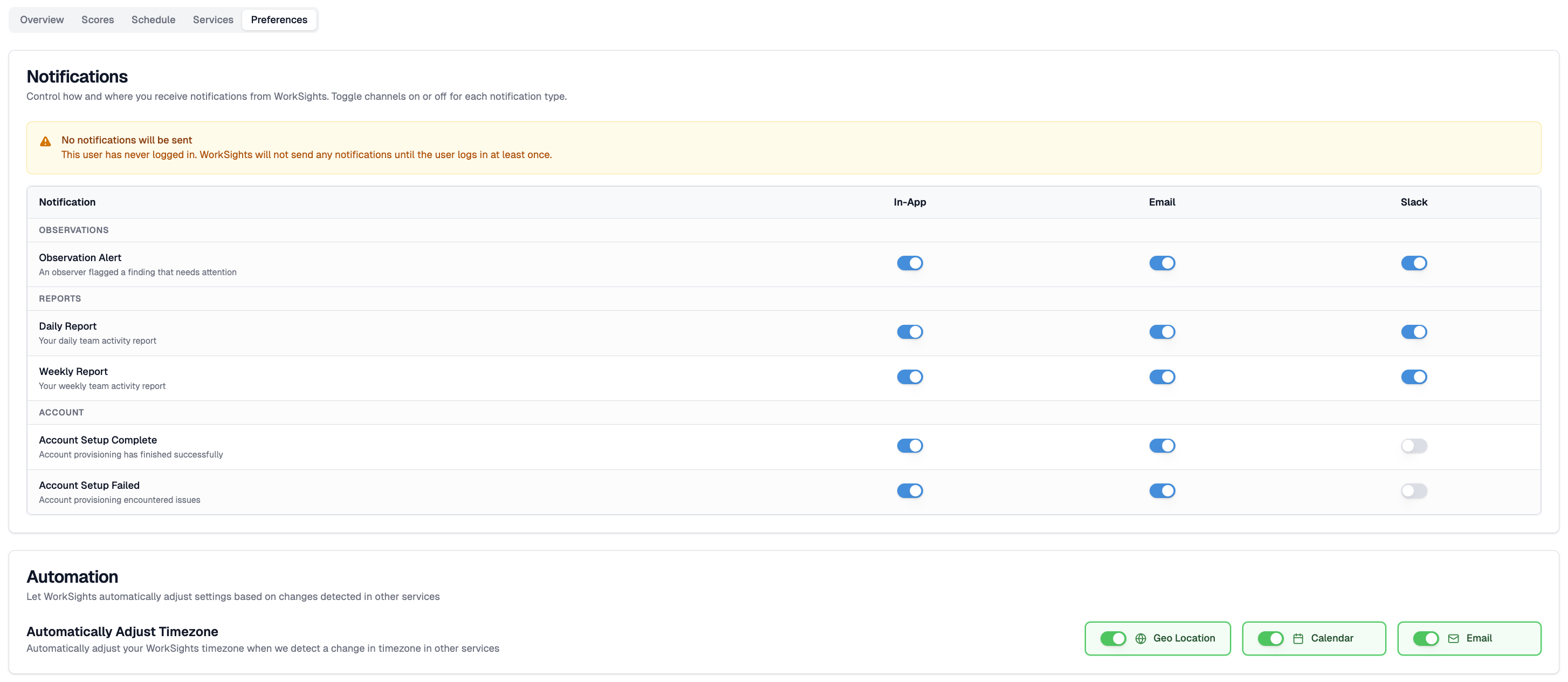Turn off Daily Report Email notifications
This screenshot has width=1568, height=682.
[1161, 332]
